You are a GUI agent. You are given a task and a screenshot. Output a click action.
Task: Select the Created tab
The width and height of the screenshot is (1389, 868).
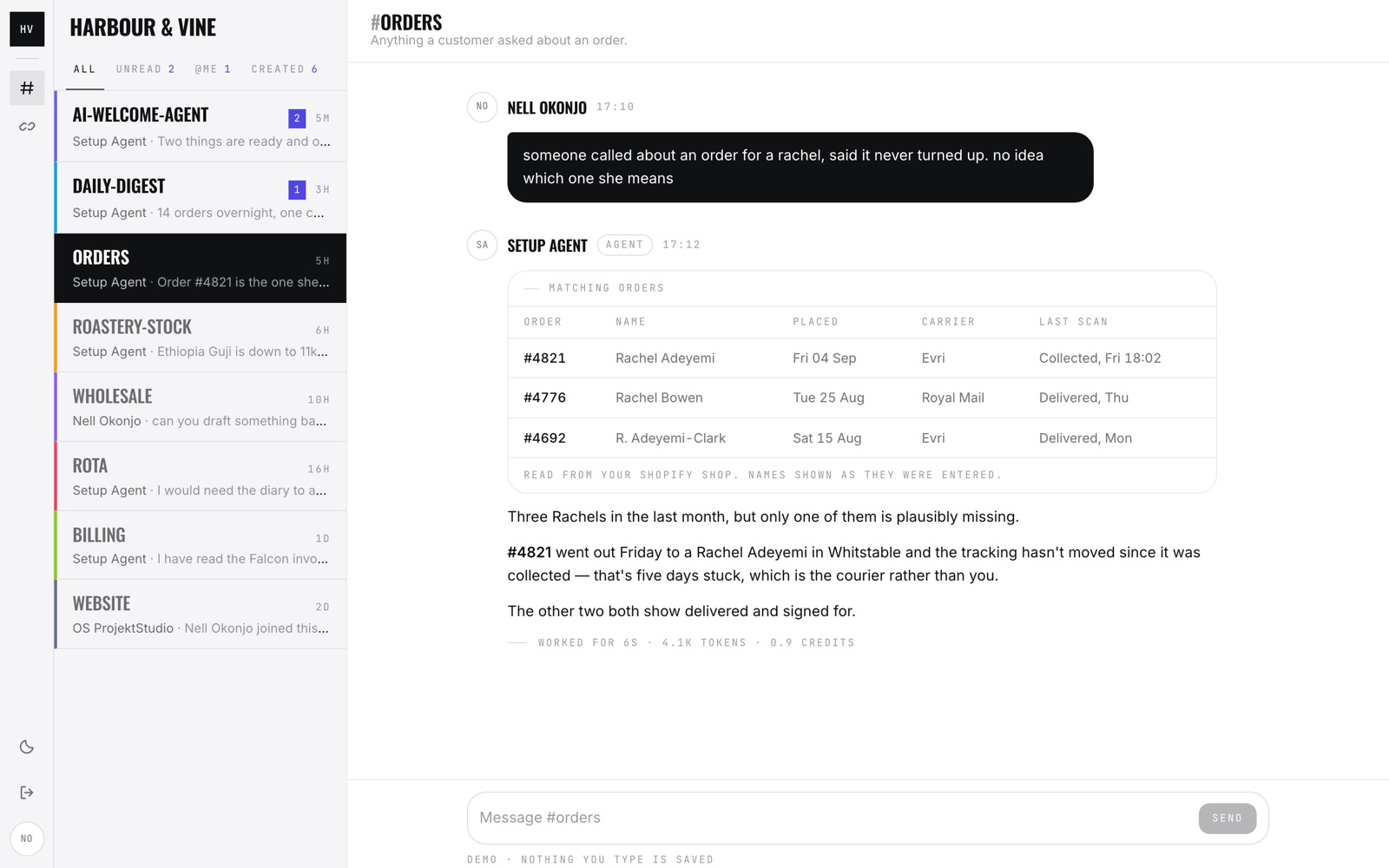(x=284, y=69)
